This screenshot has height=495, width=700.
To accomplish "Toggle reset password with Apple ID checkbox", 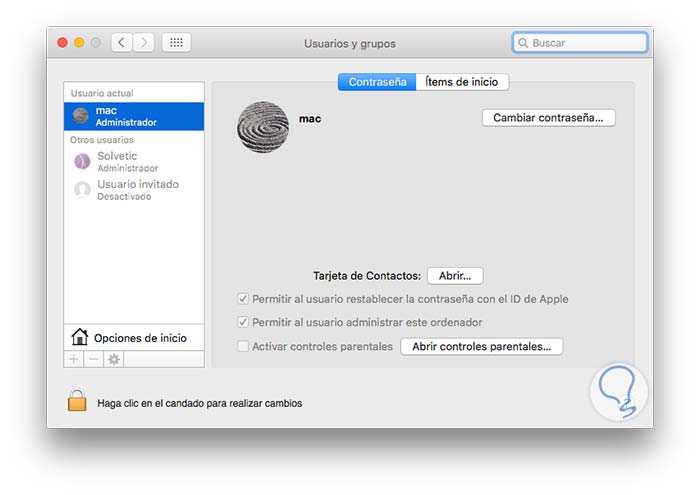I will click(243, 299).
